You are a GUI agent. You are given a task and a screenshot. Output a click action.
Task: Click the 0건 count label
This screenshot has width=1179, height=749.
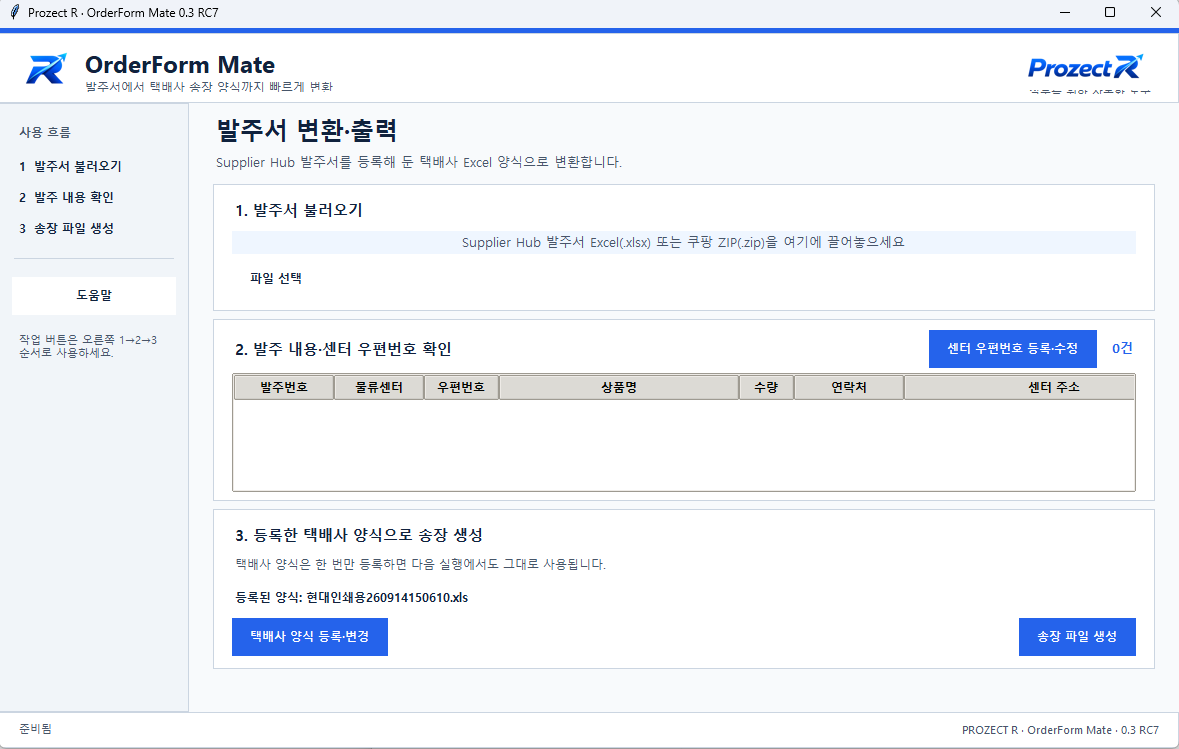[x=1122, y=348]
